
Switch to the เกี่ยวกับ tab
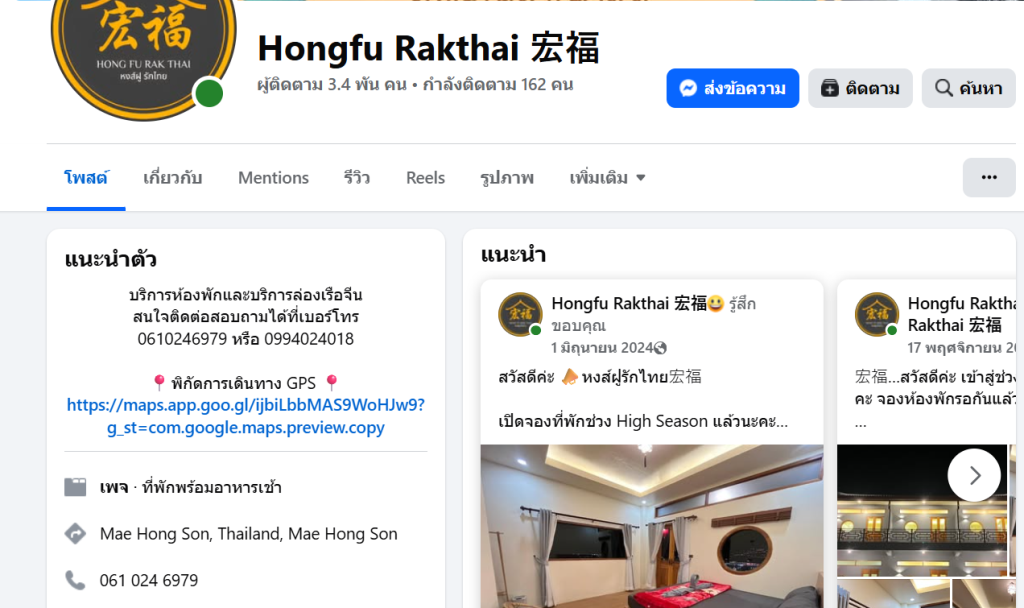tap(172, 178)
